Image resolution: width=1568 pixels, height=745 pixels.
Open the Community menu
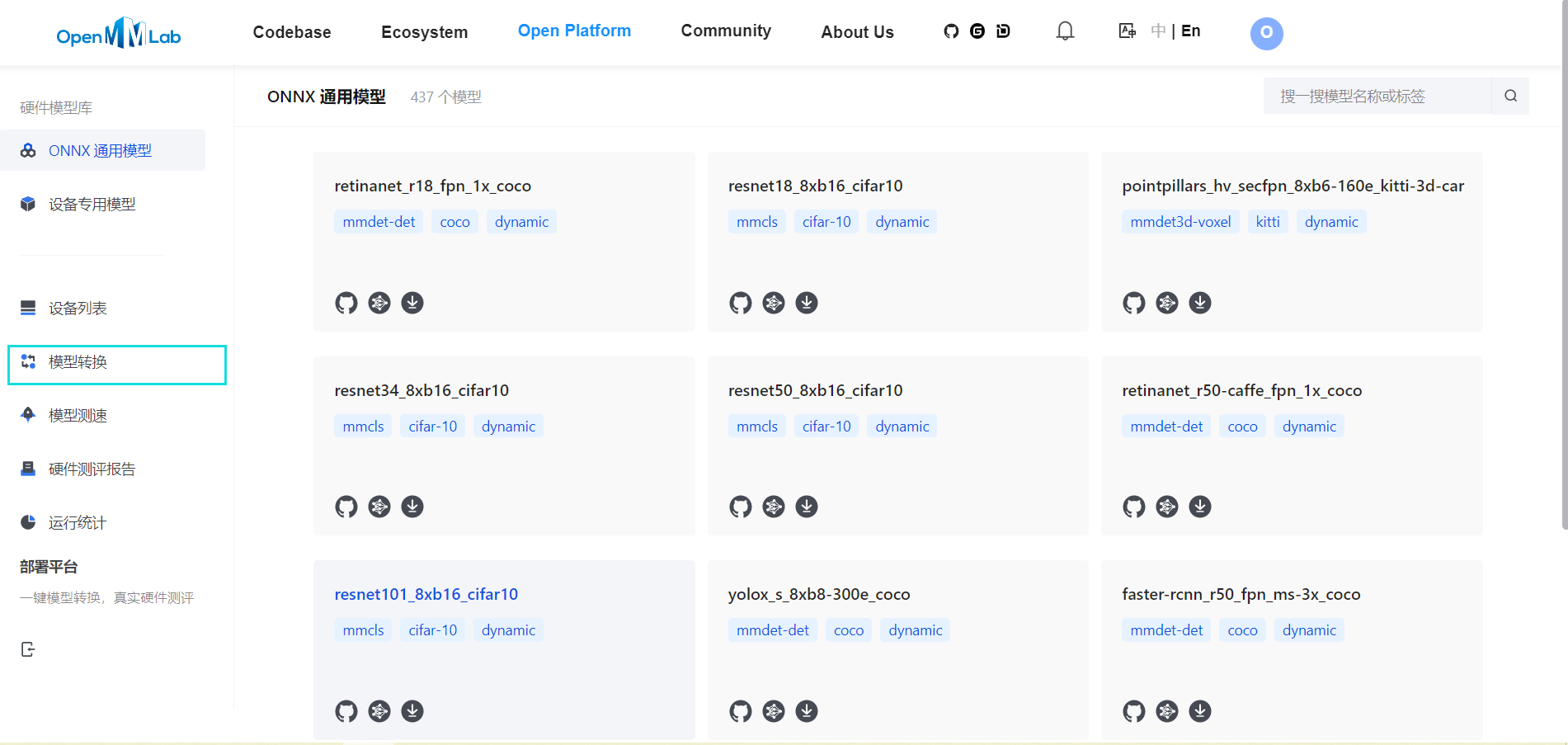726,31
